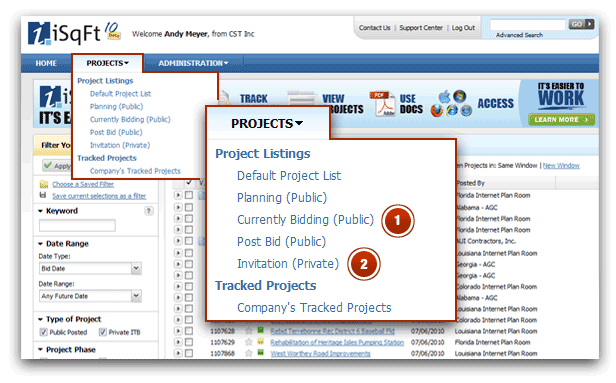The width and height of the screenshot is (616, 383).
Task: Click the Windows logo icon in the banner
Action: tap(459, 96)
